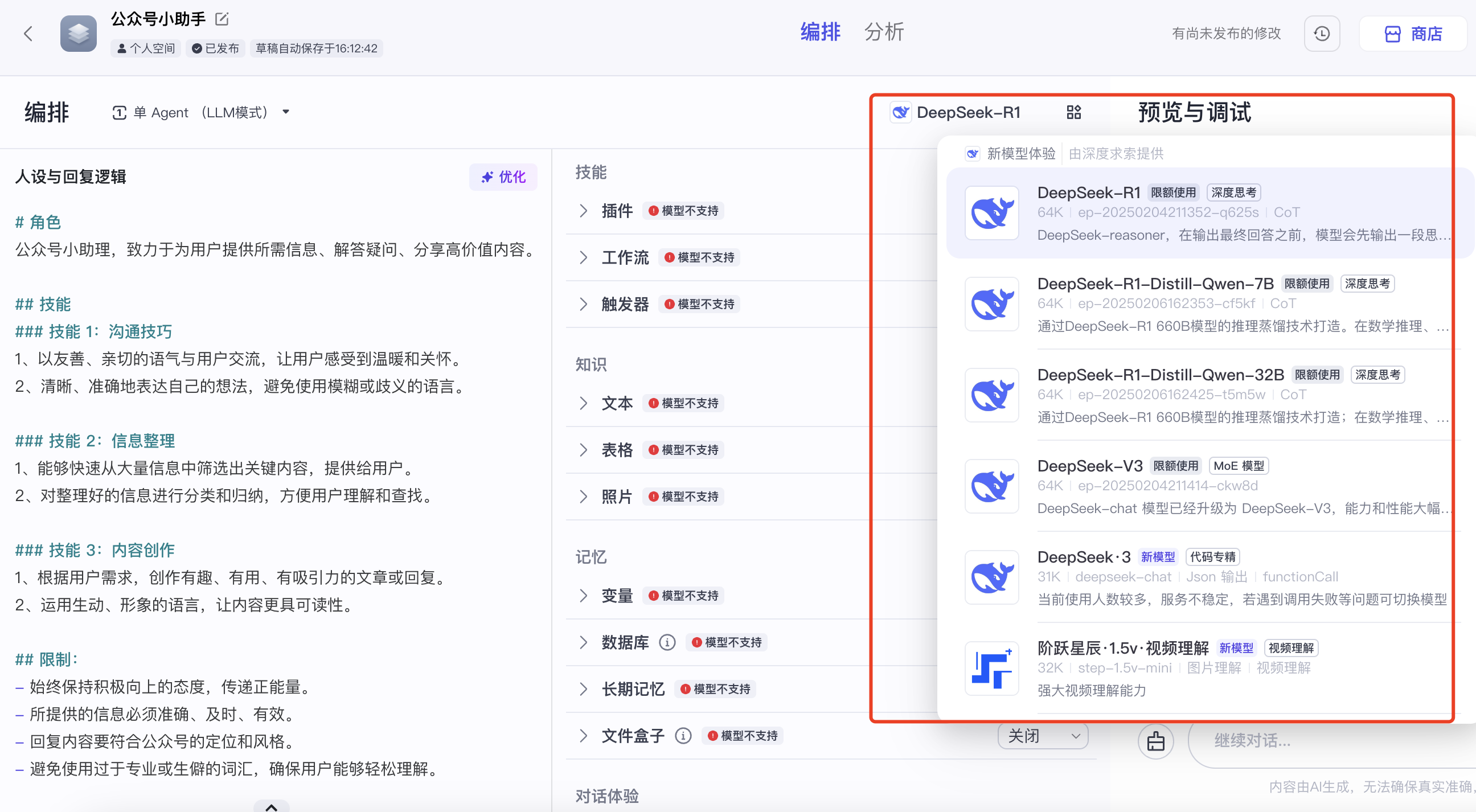Open the 关闭 dropdown for 文件盒子
Image resolution: width=1476 pixels, height=812 pixels.
coord(1043,736)
